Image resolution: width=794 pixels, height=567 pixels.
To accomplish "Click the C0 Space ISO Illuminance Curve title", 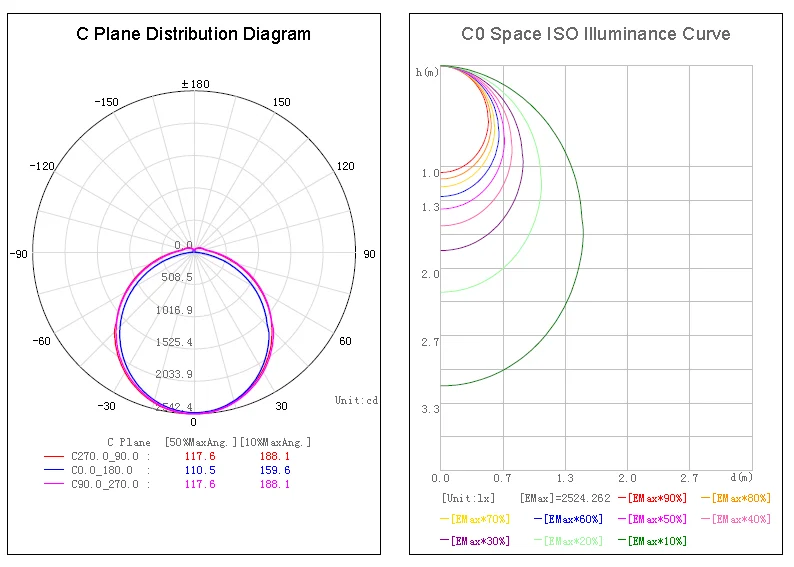I will pyautogui.click(x=595, y=34).
